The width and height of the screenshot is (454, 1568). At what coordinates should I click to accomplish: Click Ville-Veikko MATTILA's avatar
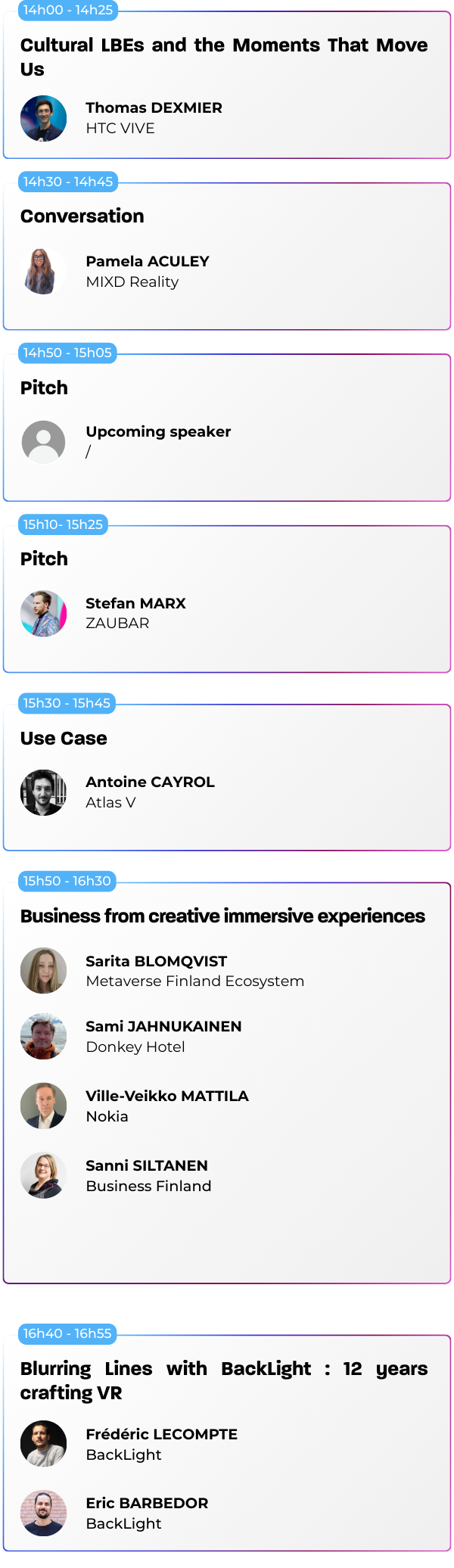[x=43, y=1106]
